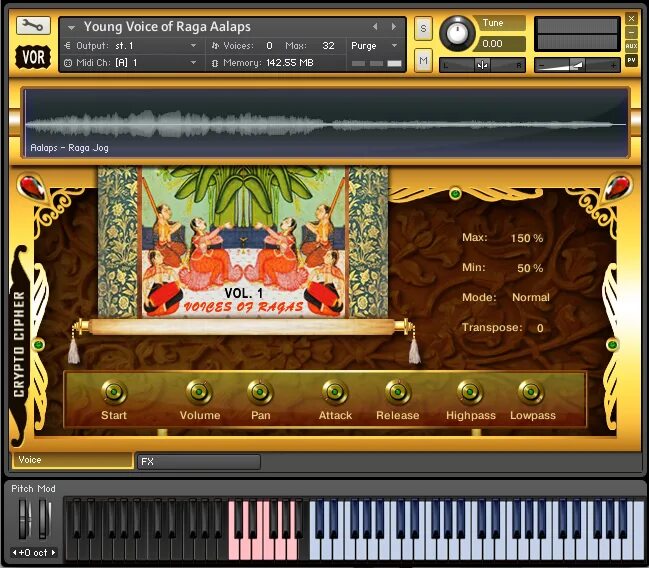Click the Tune knob

457,34
